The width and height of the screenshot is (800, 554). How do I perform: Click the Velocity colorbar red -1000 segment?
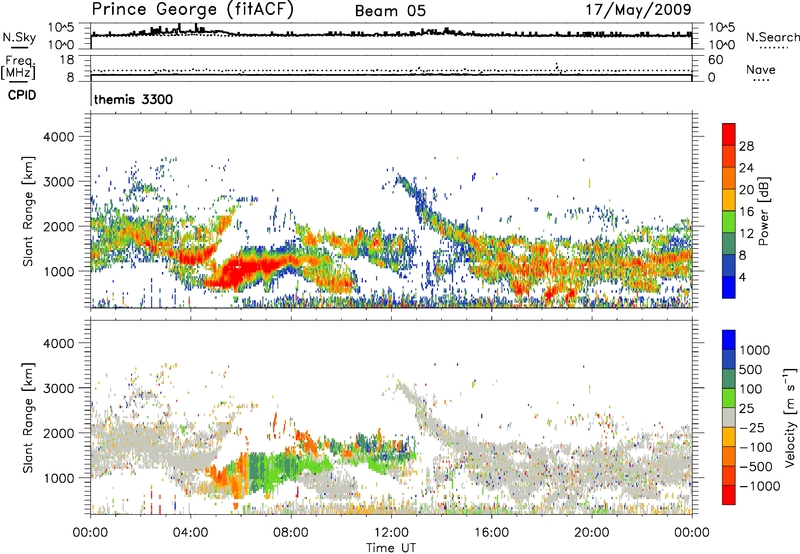pyautogui.click(x=729, y=495)
